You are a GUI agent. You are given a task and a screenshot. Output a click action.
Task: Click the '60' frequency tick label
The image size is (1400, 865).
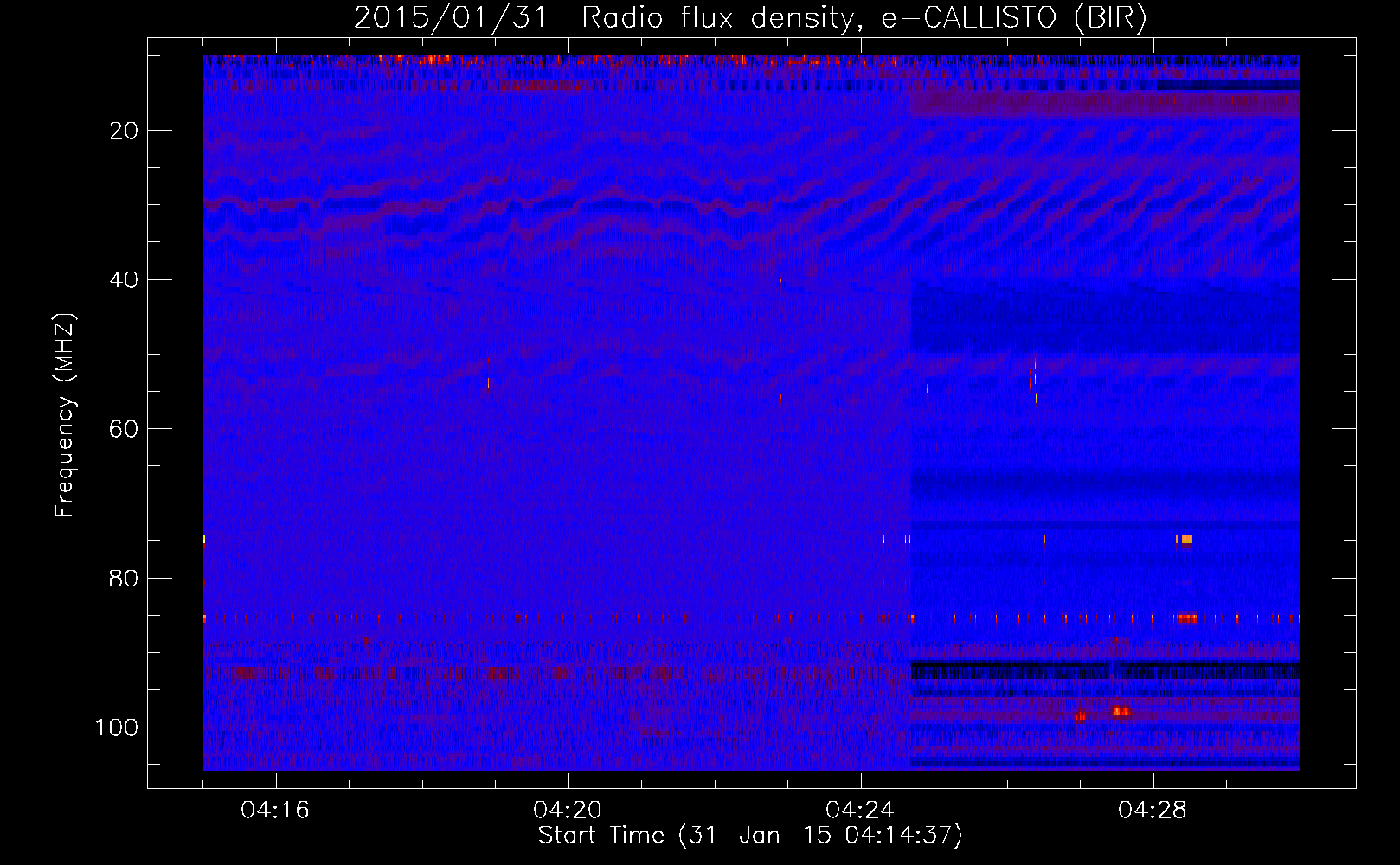coord(124,429)
